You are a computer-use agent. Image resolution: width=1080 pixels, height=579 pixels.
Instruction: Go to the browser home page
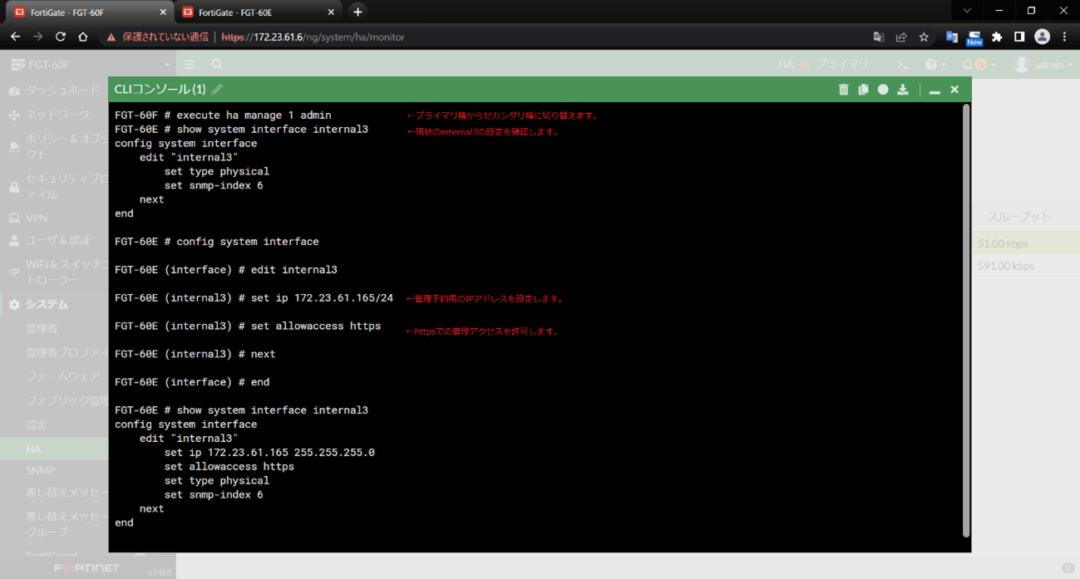[83, 37]
